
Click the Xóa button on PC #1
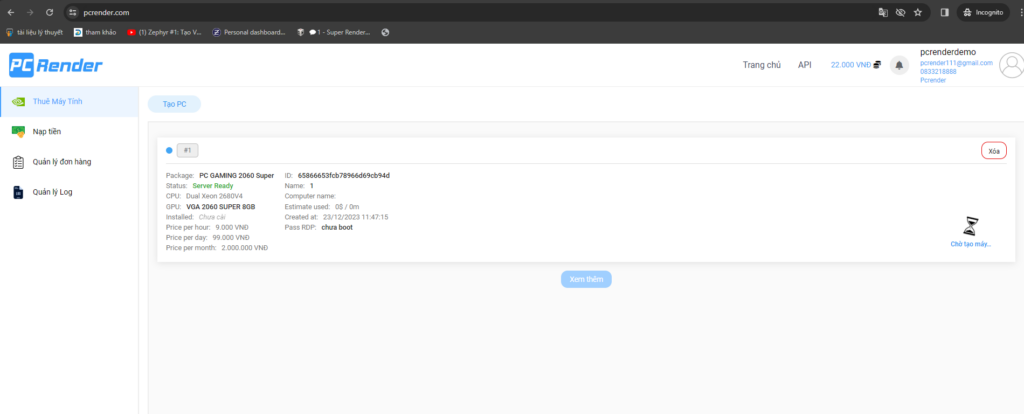pos(994,151)
